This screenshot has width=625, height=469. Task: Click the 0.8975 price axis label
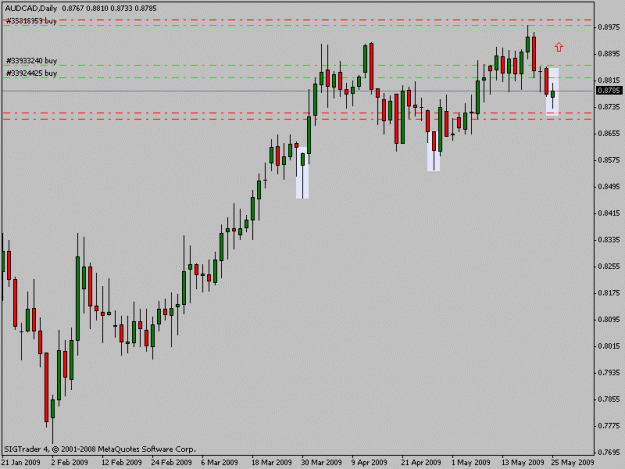pos(609,27)
